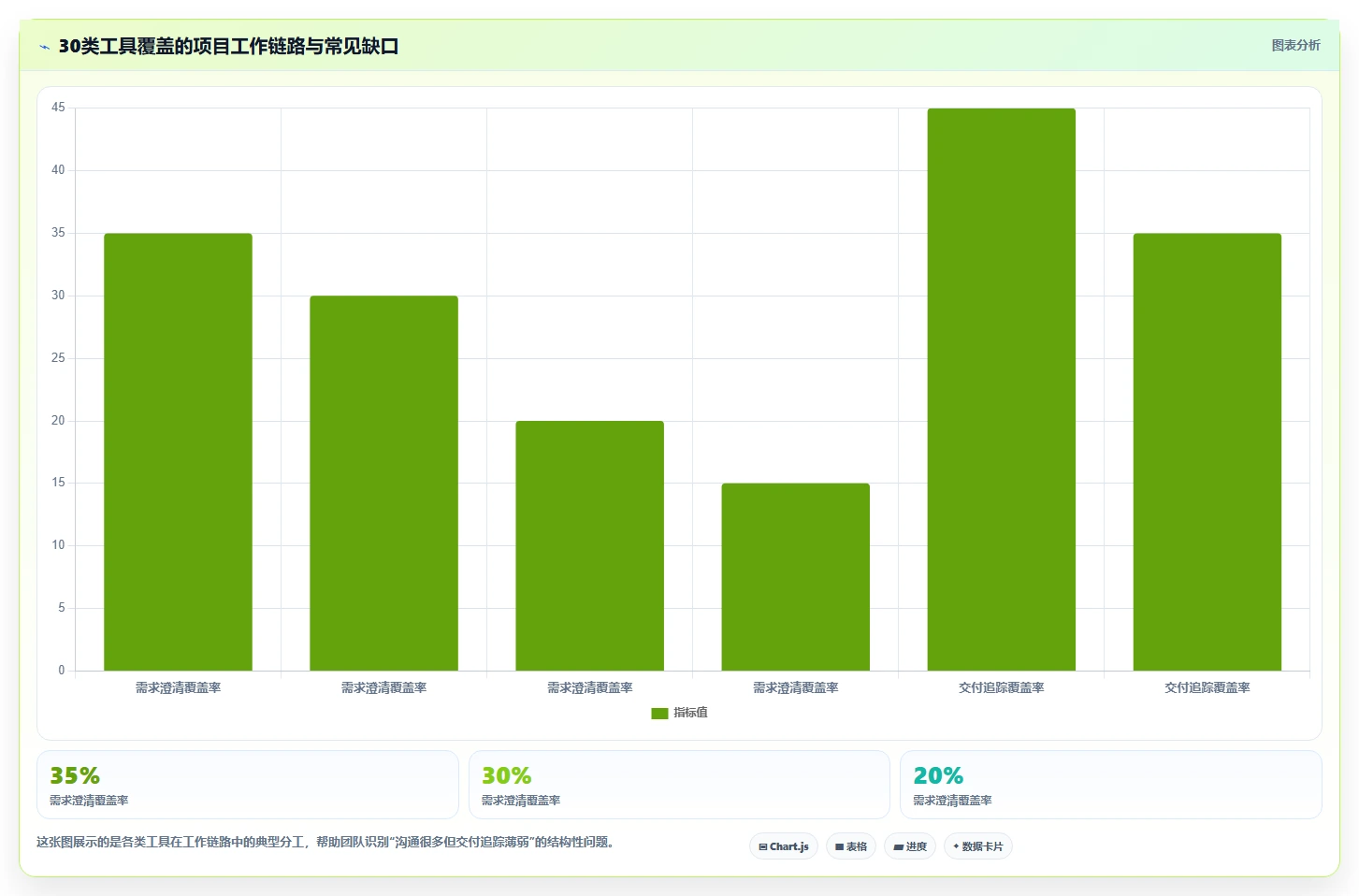Click the y-axis tick label 45
Viewport: 1359px width, 896px height.
click(x=58, y=108)
